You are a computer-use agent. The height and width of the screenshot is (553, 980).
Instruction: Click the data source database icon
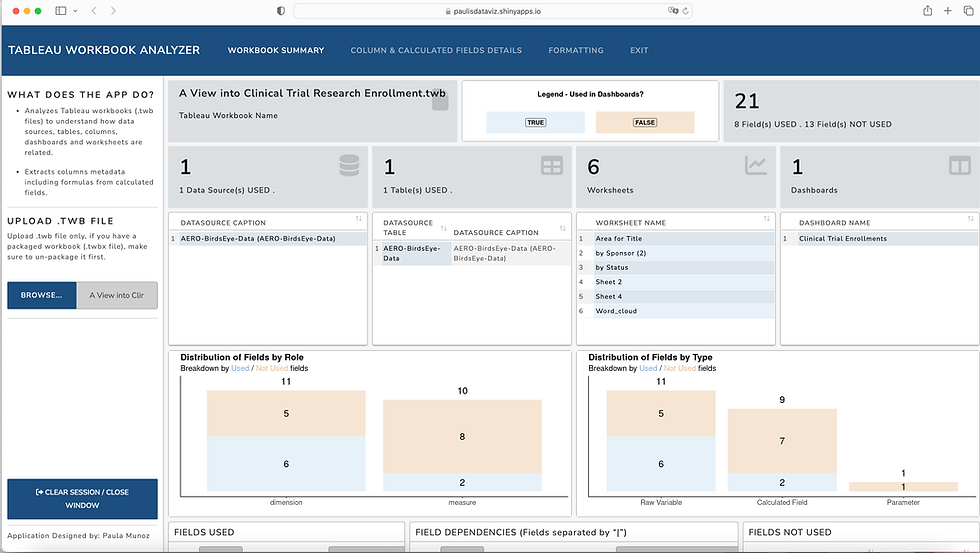(x=349, y=165)
